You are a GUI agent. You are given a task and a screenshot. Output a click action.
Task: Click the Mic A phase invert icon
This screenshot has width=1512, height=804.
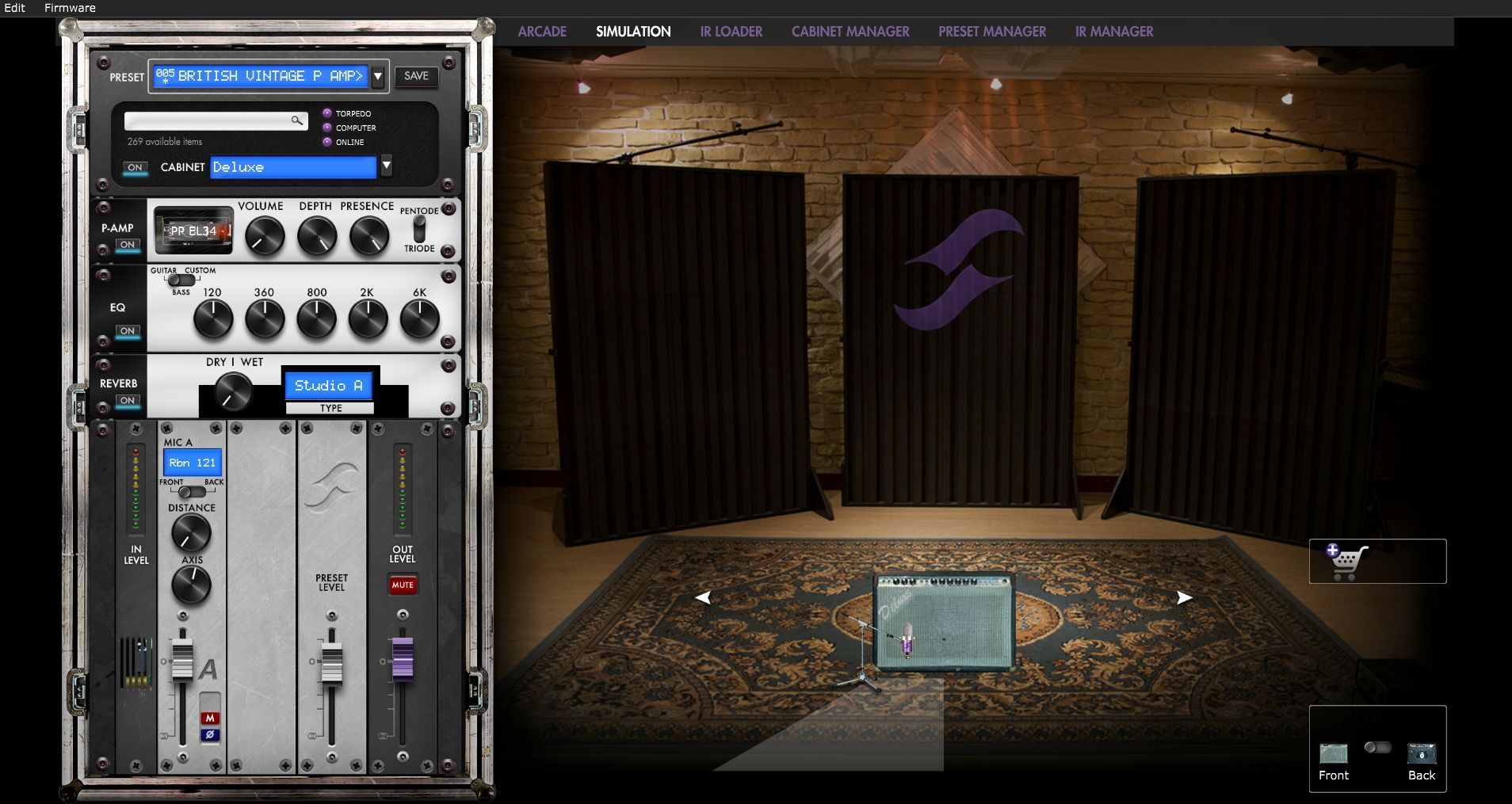click(209, 735)
